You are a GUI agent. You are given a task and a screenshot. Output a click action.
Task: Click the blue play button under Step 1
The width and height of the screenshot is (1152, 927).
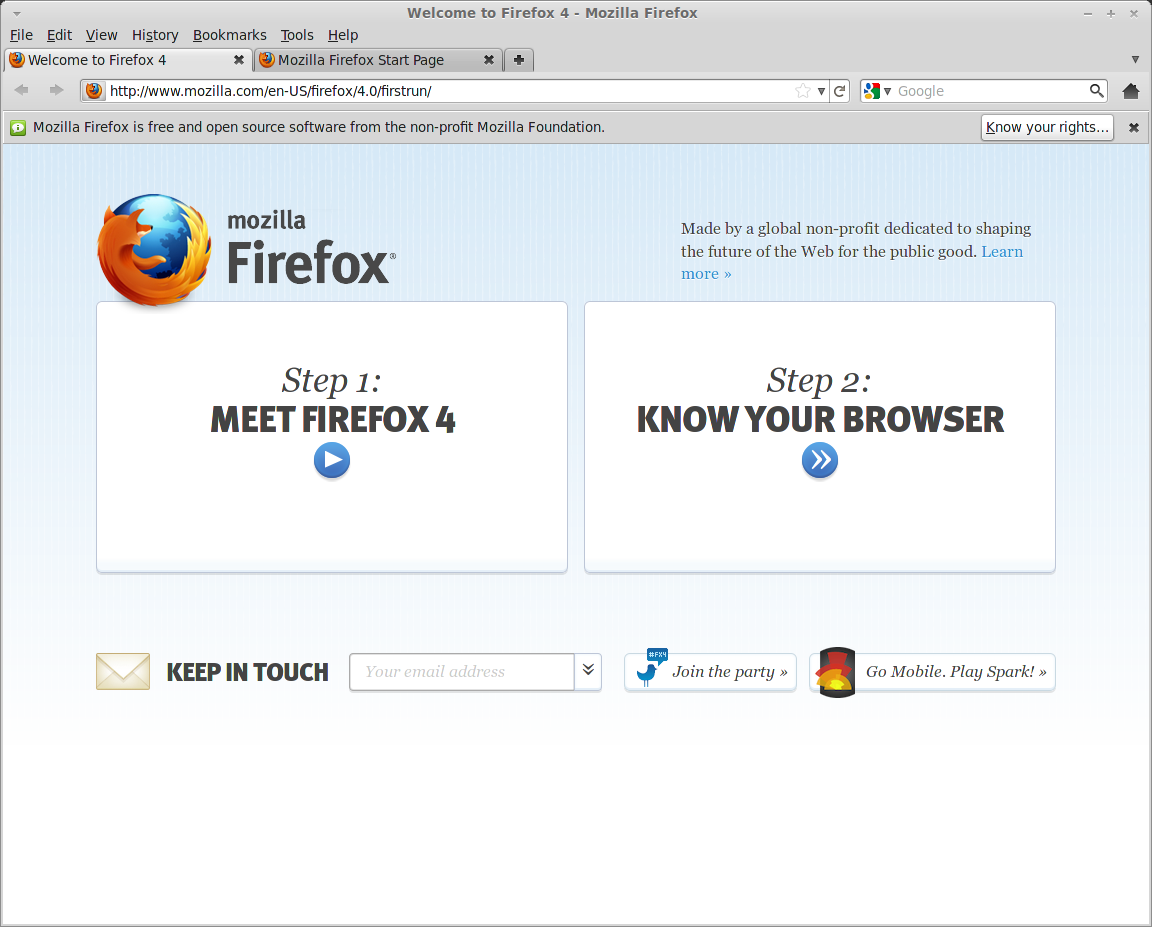click(x=332, y=461)
